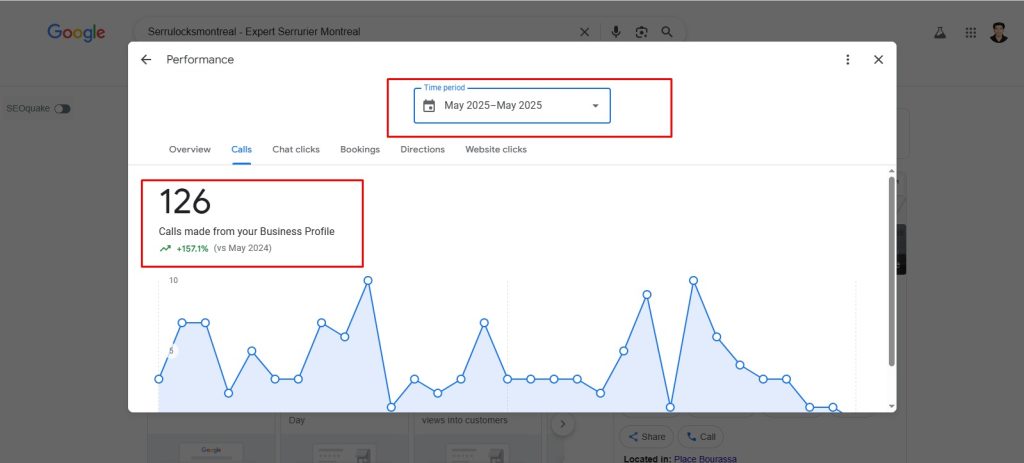Switch to the Directions tab
Viewport: 1024px width, 463px height.
[x=423, y=150]
